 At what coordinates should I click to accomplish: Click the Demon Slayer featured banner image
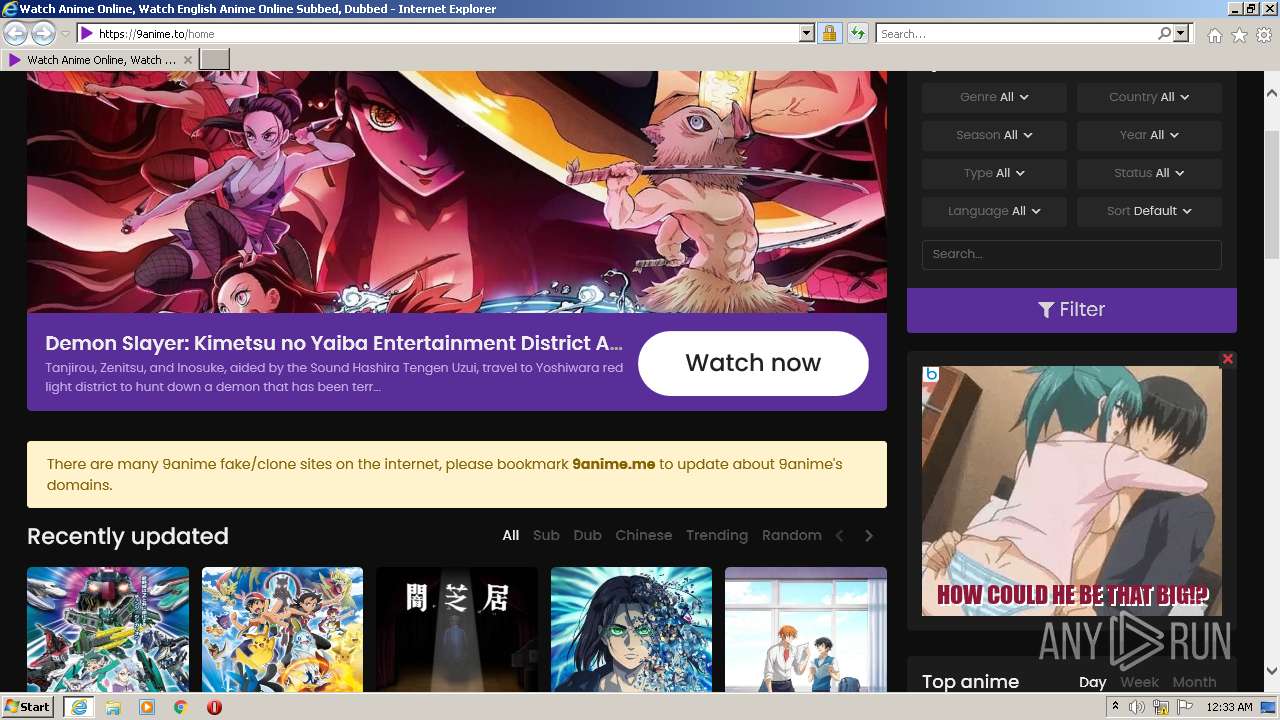[457, 192]
